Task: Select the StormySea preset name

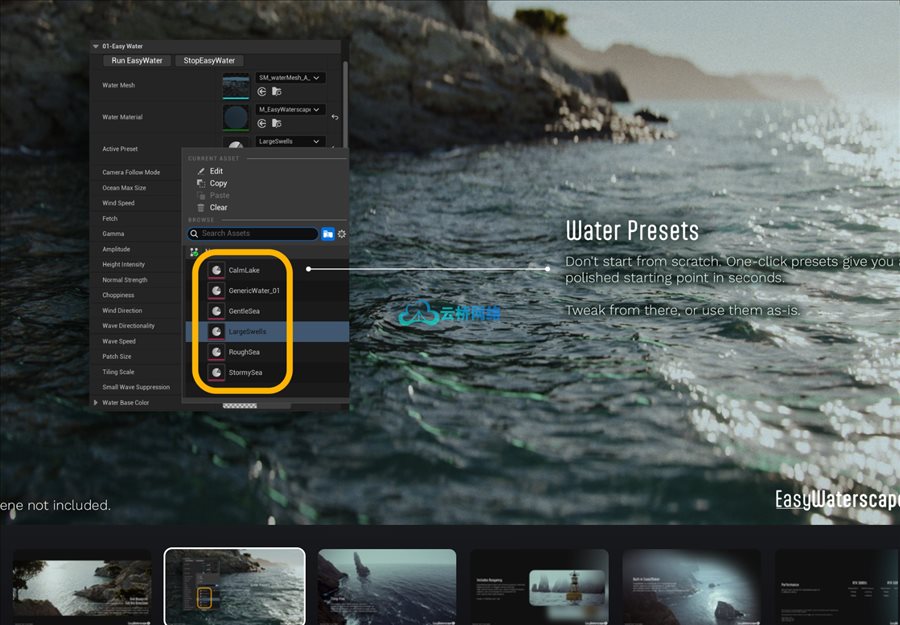Action: [x=245, y=372]
